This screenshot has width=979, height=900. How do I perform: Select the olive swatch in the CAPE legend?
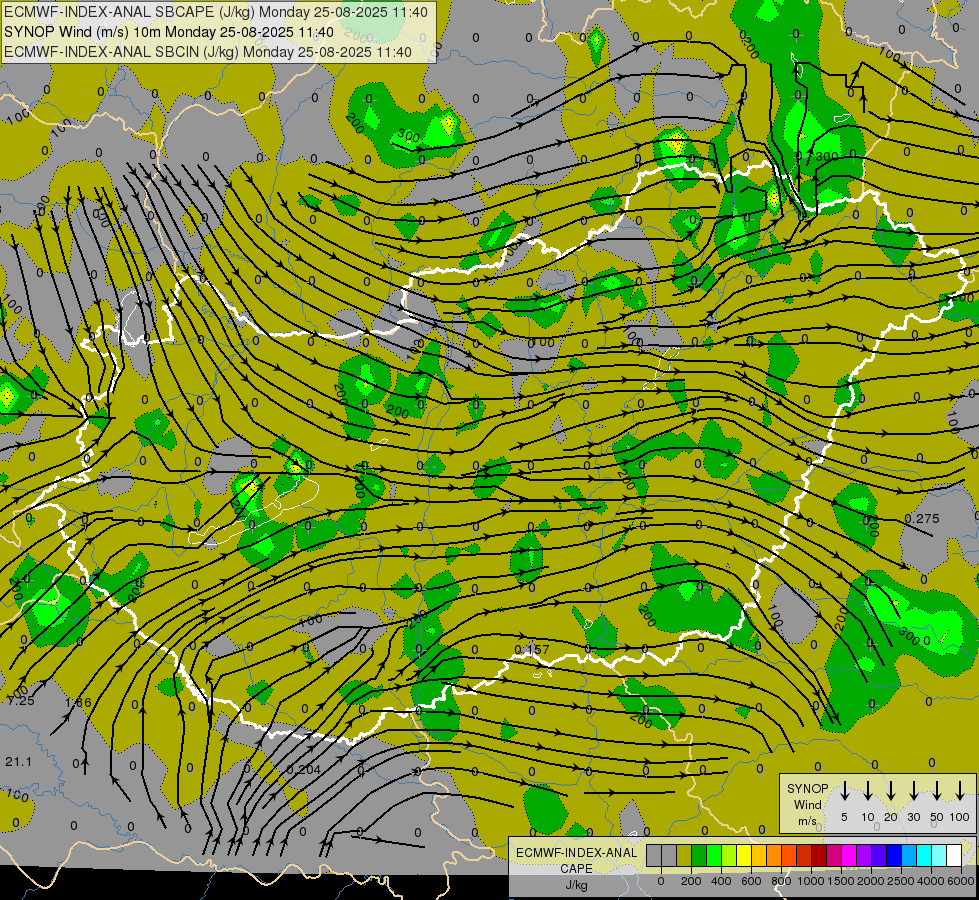684,855
